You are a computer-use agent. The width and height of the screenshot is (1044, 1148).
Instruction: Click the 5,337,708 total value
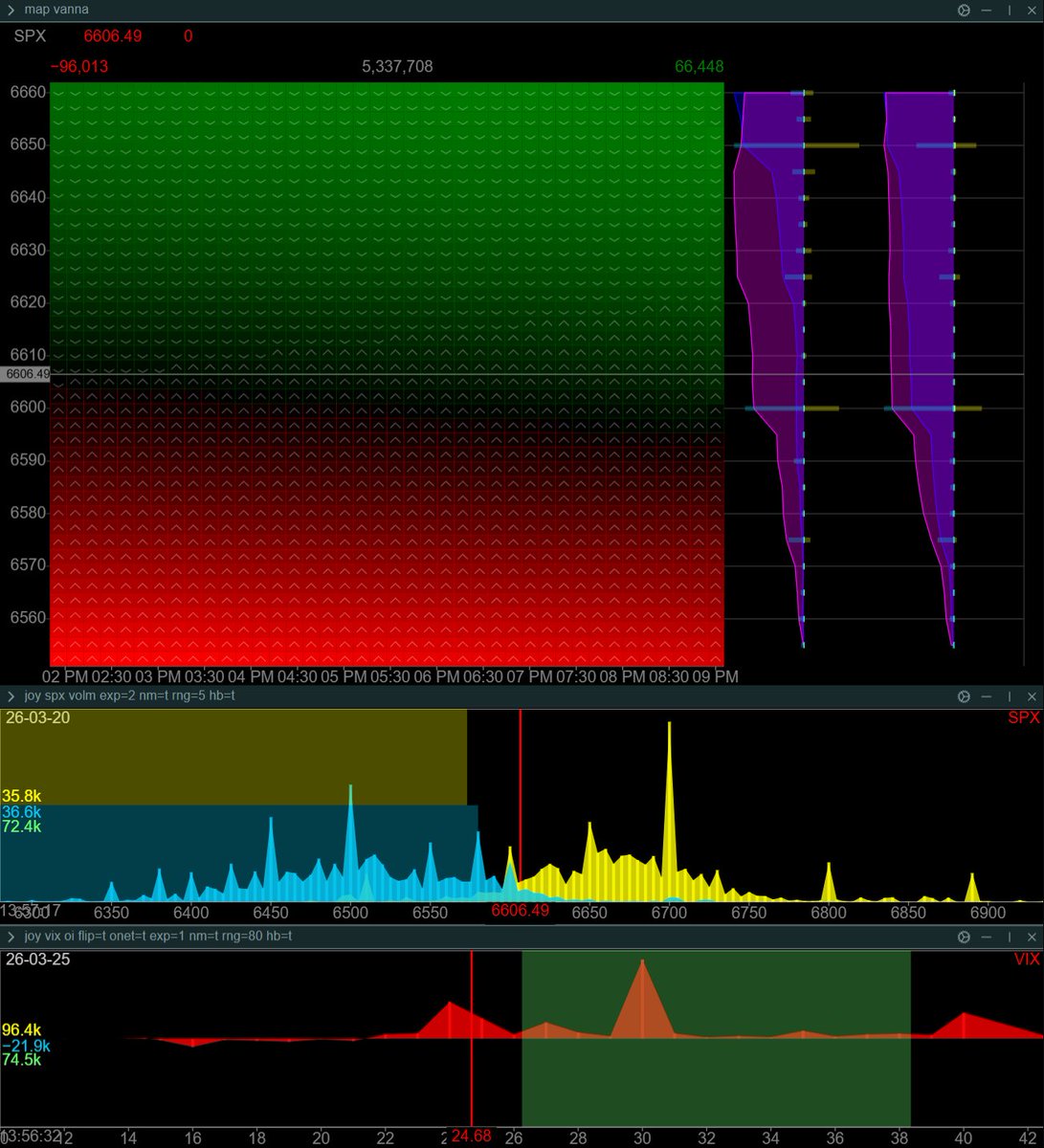pyautogui.click(x=397, y=66)
